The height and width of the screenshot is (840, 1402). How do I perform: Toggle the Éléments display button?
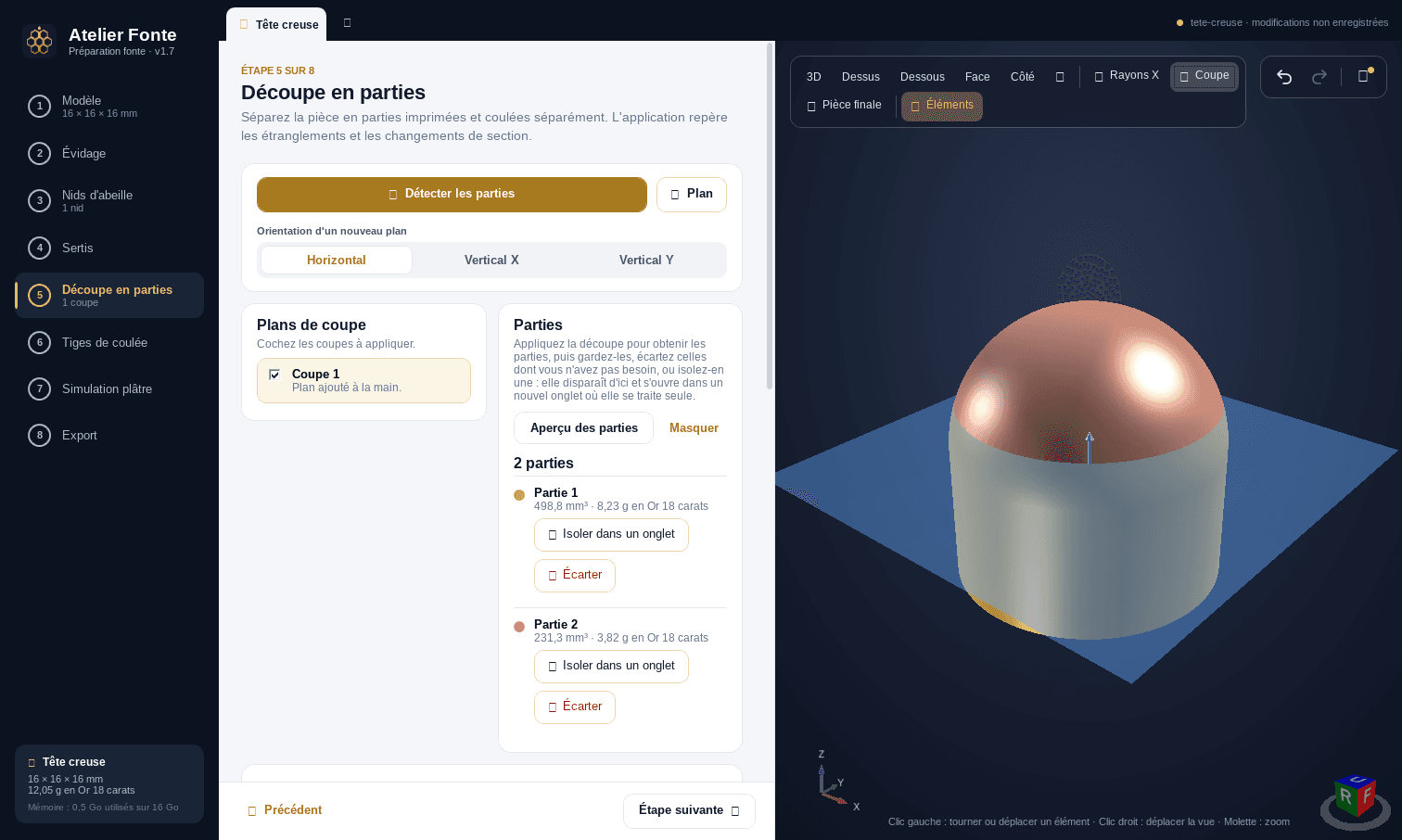coord(942,106)
